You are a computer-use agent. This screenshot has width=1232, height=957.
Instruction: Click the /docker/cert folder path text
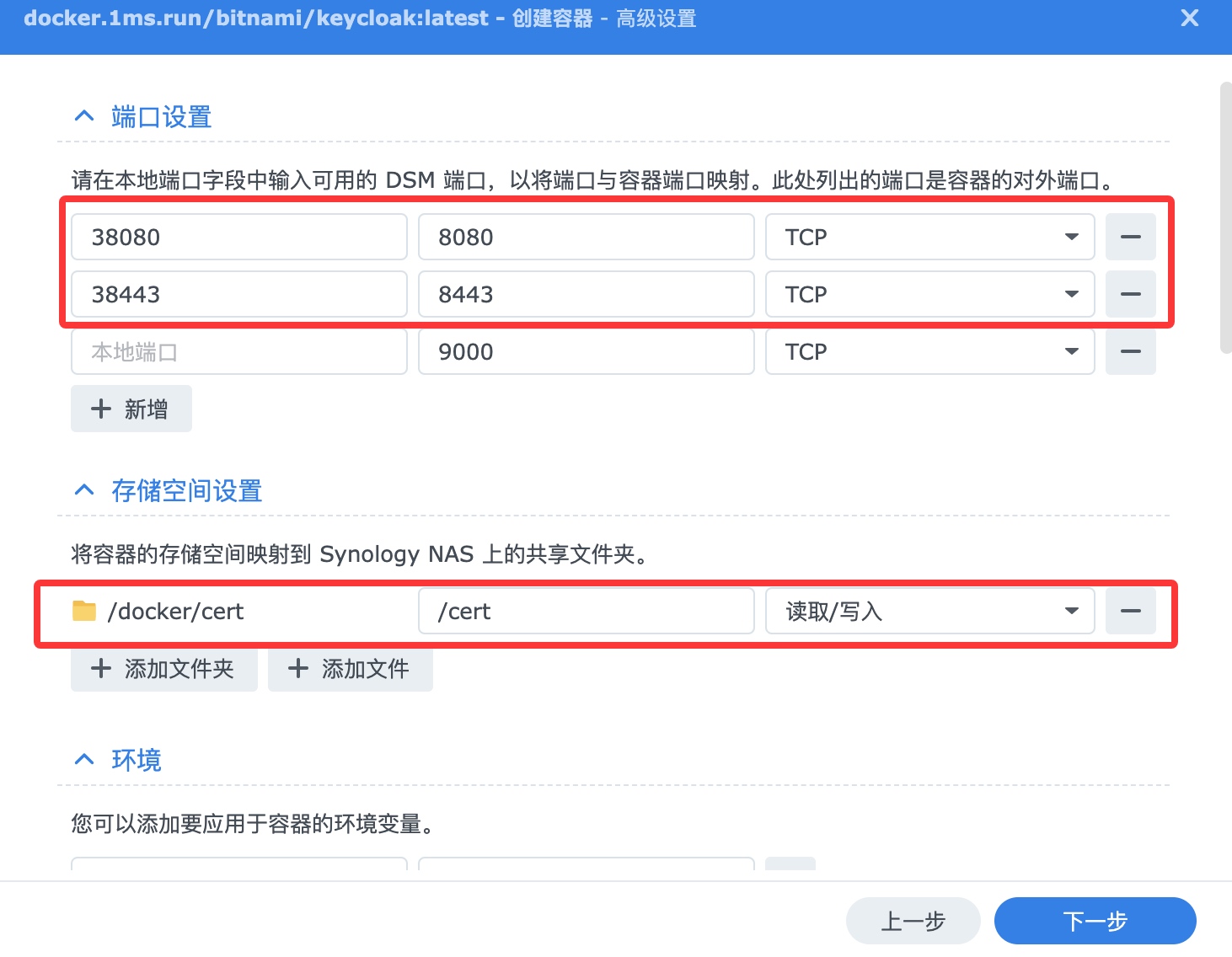coord(175,612)
